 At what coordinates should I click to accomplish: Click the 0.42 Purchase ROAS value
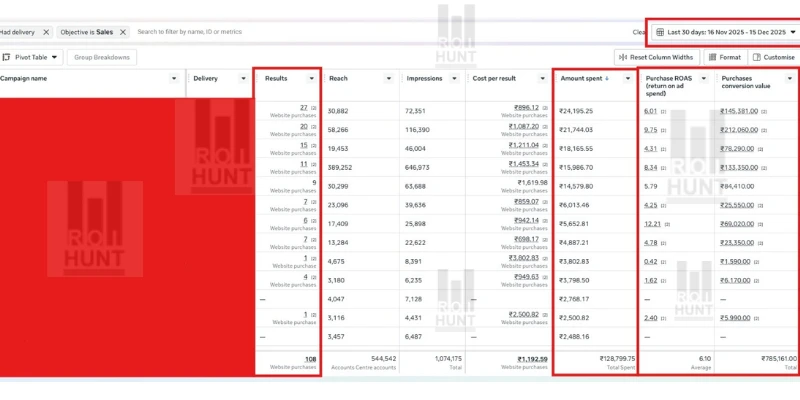pos(651,262)
